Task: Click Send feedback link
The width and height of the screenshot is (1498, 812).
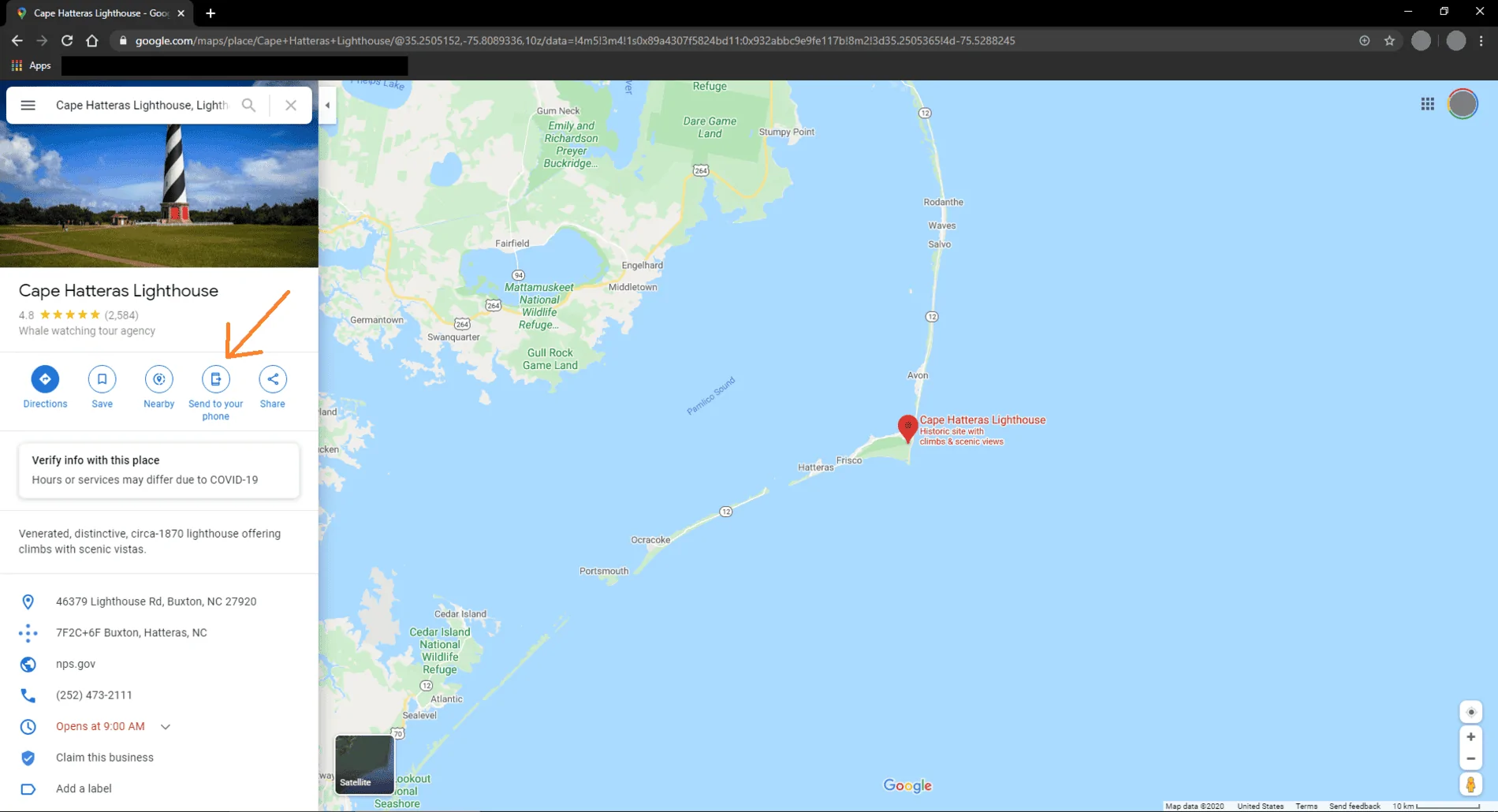Action: coord(1355,806)
